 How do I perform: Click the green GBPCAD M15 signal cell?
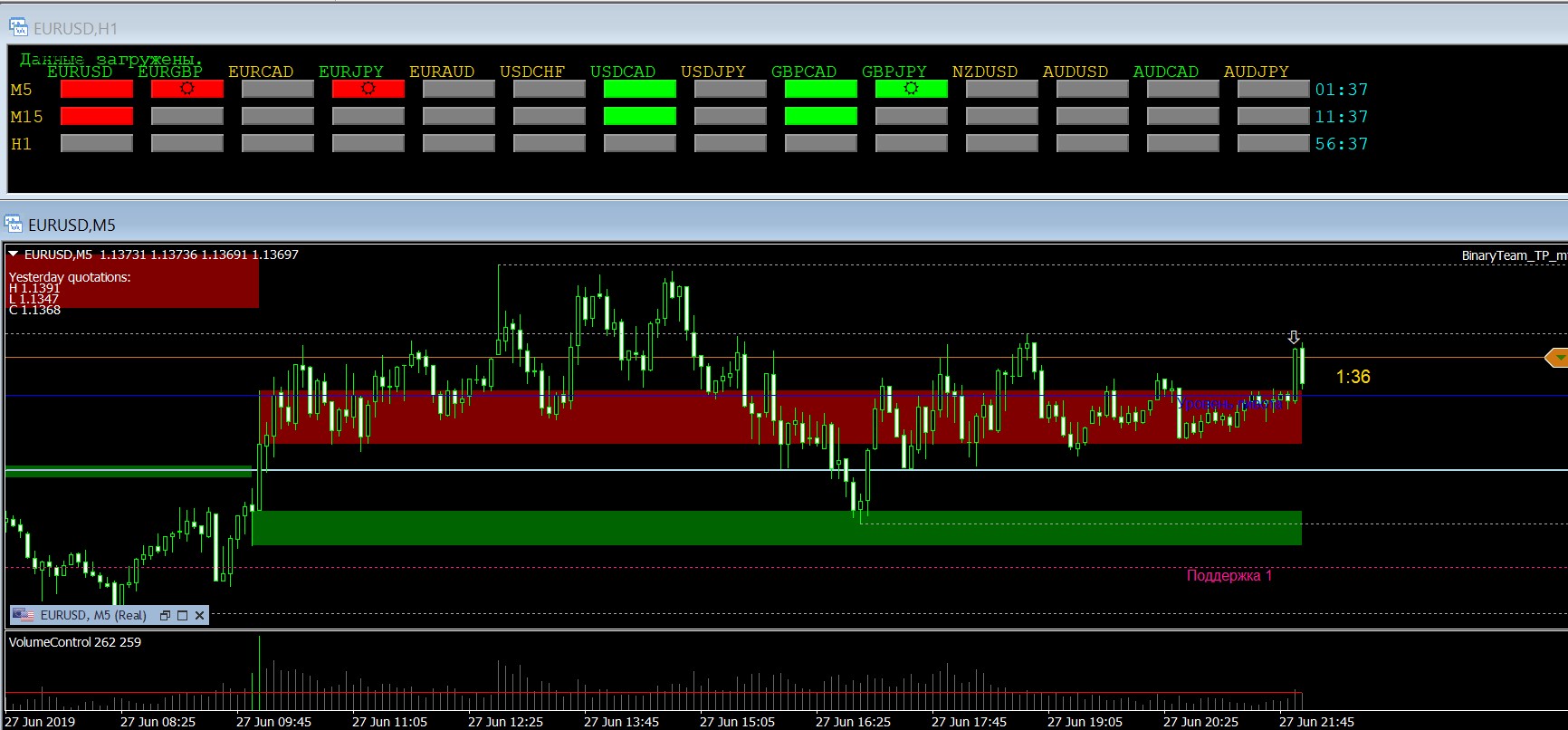(820, 116)
